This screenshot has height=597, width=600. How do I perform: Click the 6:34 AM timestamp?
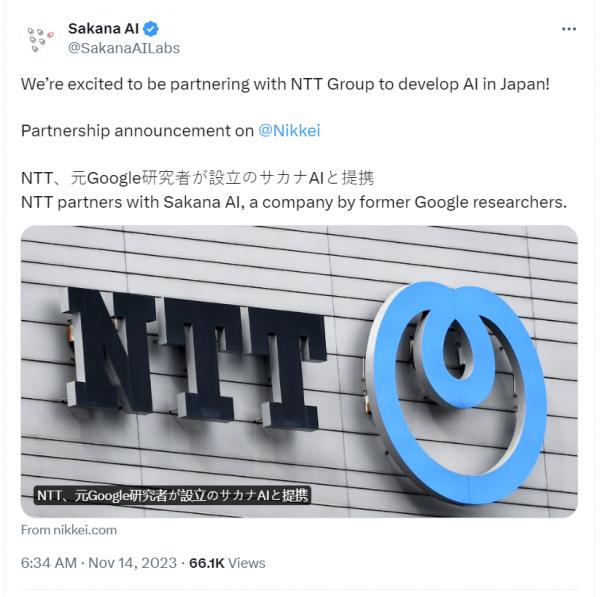point(49,563)
